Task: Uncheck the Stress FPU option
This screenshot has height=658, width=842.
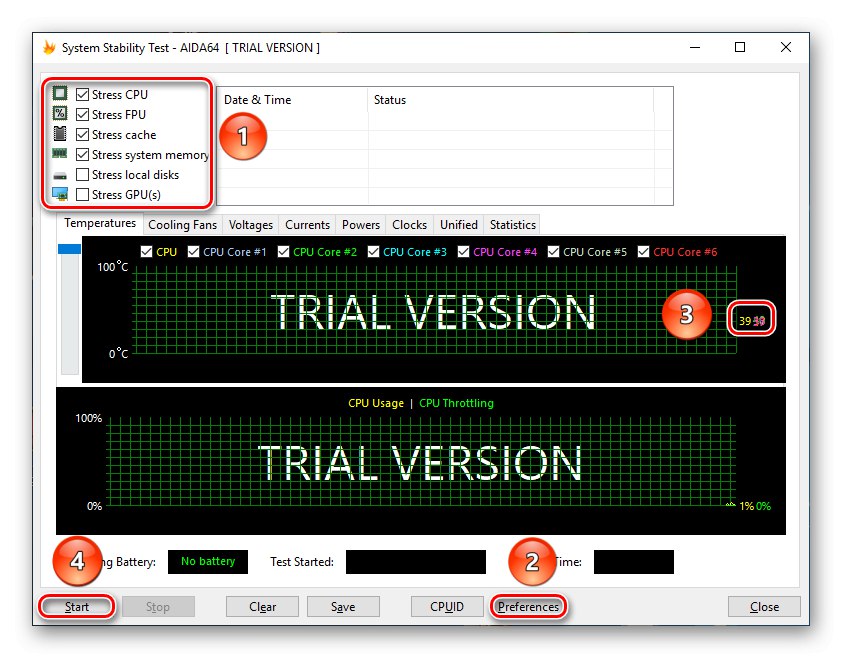Action: (82, 114)
